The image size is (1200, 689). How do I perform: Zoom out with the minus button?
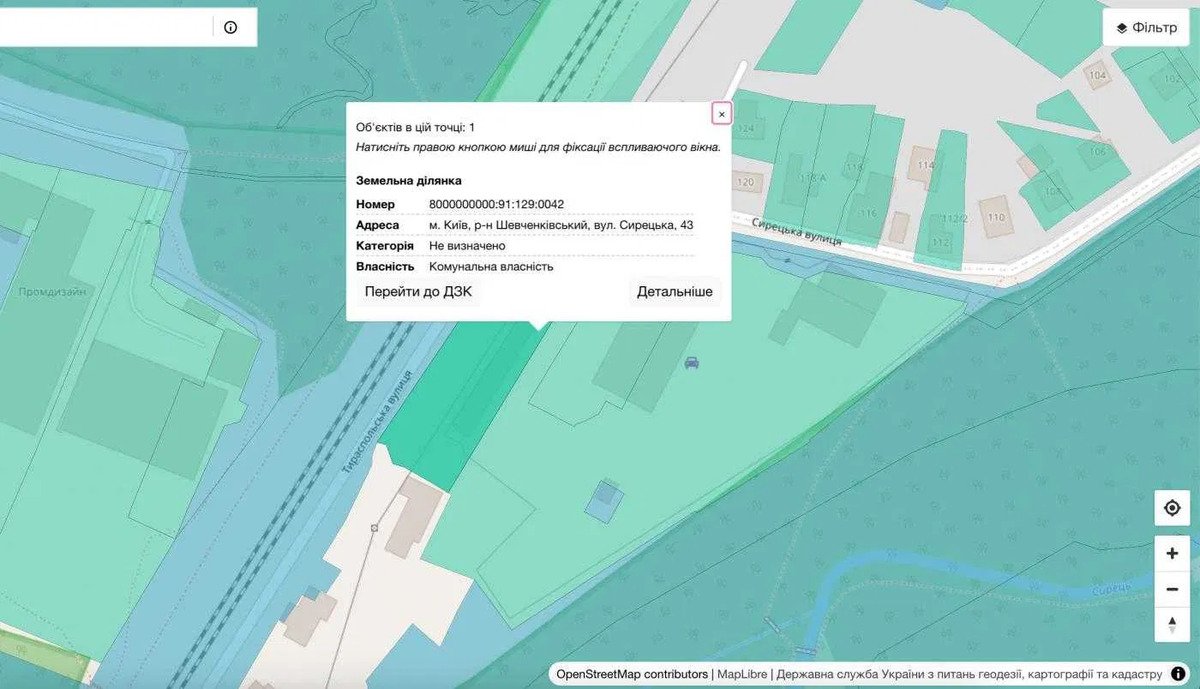[x=1172, y=589]
